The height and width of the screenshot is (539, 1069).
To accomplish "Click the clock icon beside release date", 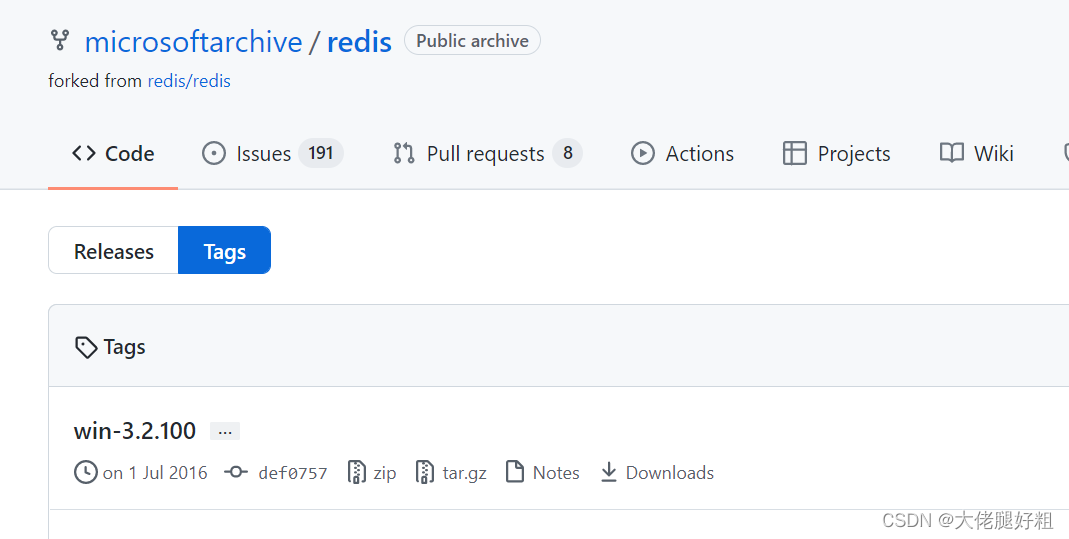I will 86,472.
